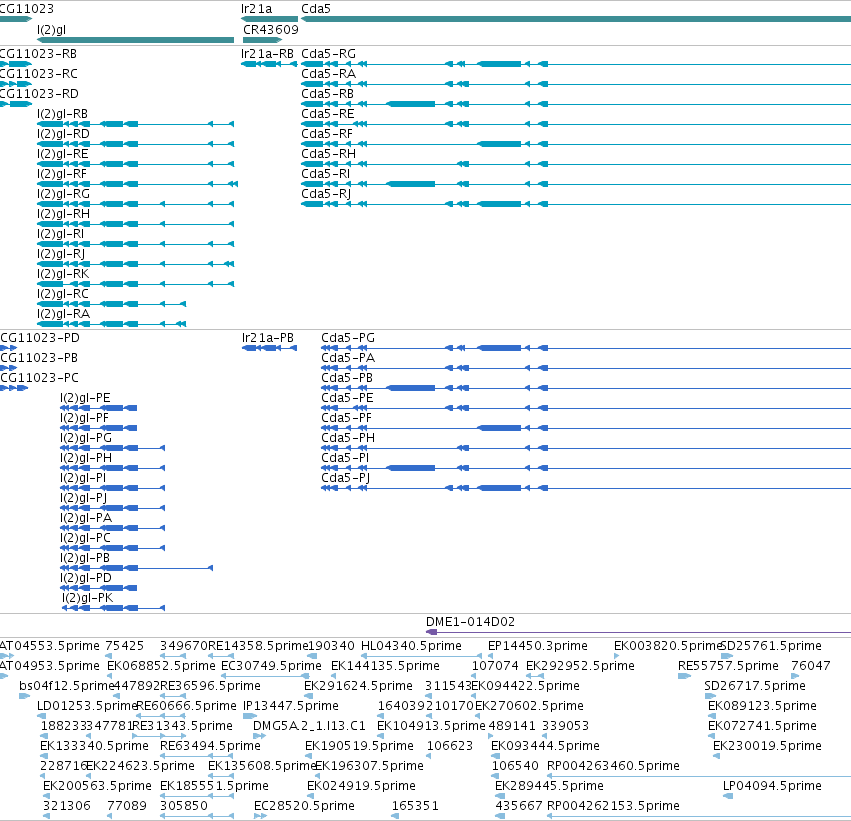Select the RP004262153.5prime label
The image size is (851, 821).
point(613,806)
